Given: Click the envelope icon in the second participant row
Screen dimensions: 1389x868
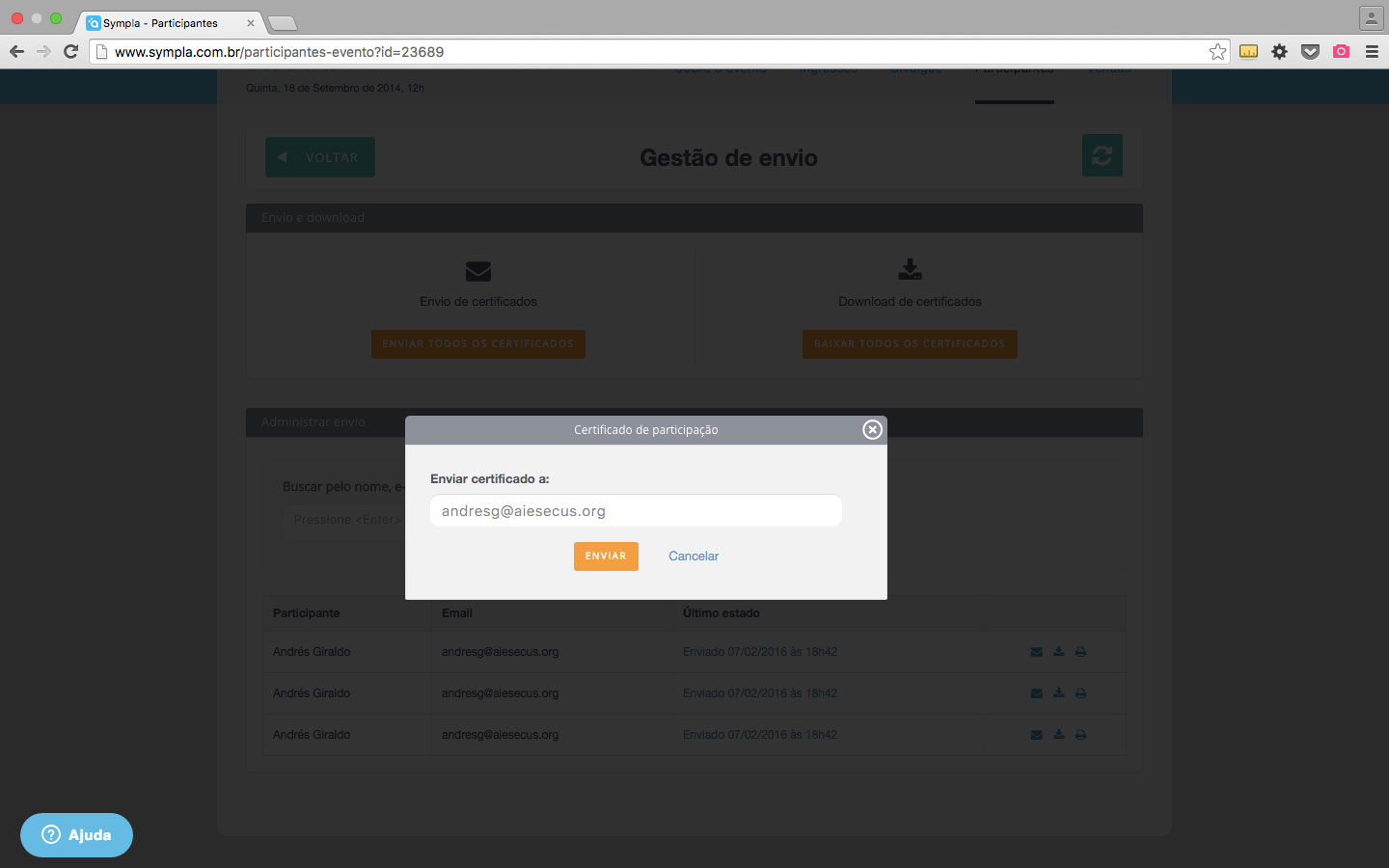Looking at the screenshot, I should click(x=1037, y=693).
